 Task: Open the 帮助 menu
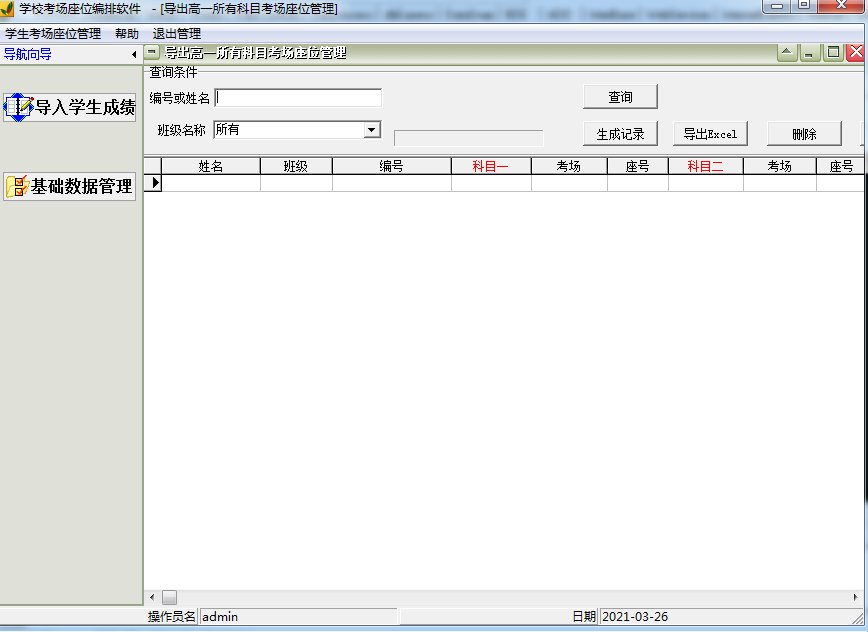point(127,34)
